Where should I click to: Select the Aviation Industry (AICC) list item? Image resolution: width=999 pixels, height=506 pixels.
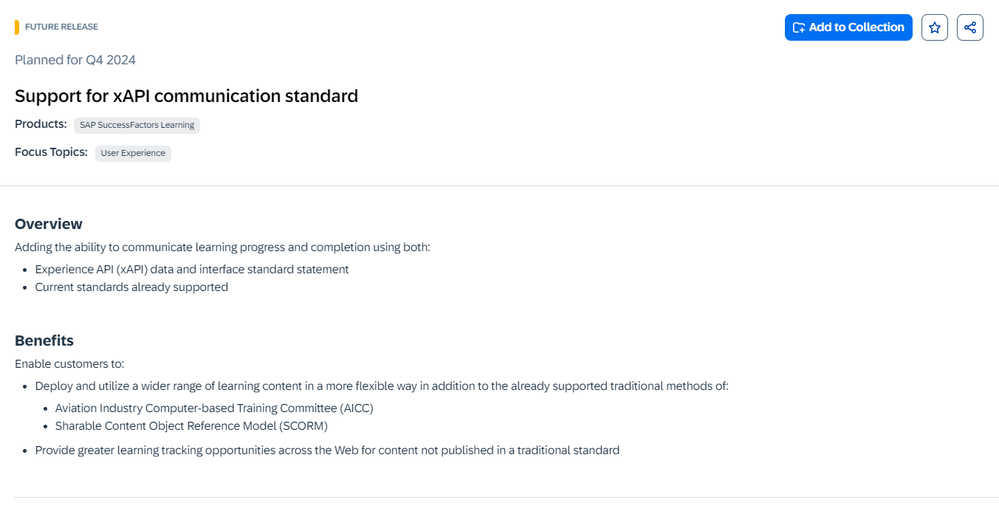coord(214,408)
